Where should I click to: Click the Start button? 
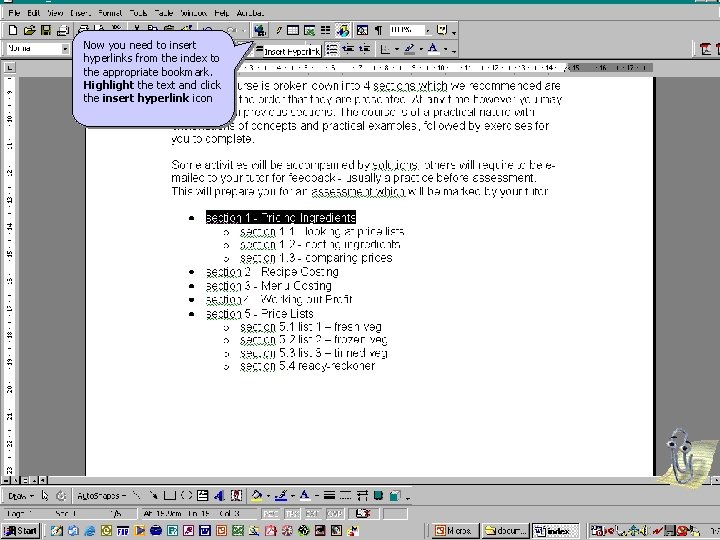pyautogui.click(x=21, y=531)
